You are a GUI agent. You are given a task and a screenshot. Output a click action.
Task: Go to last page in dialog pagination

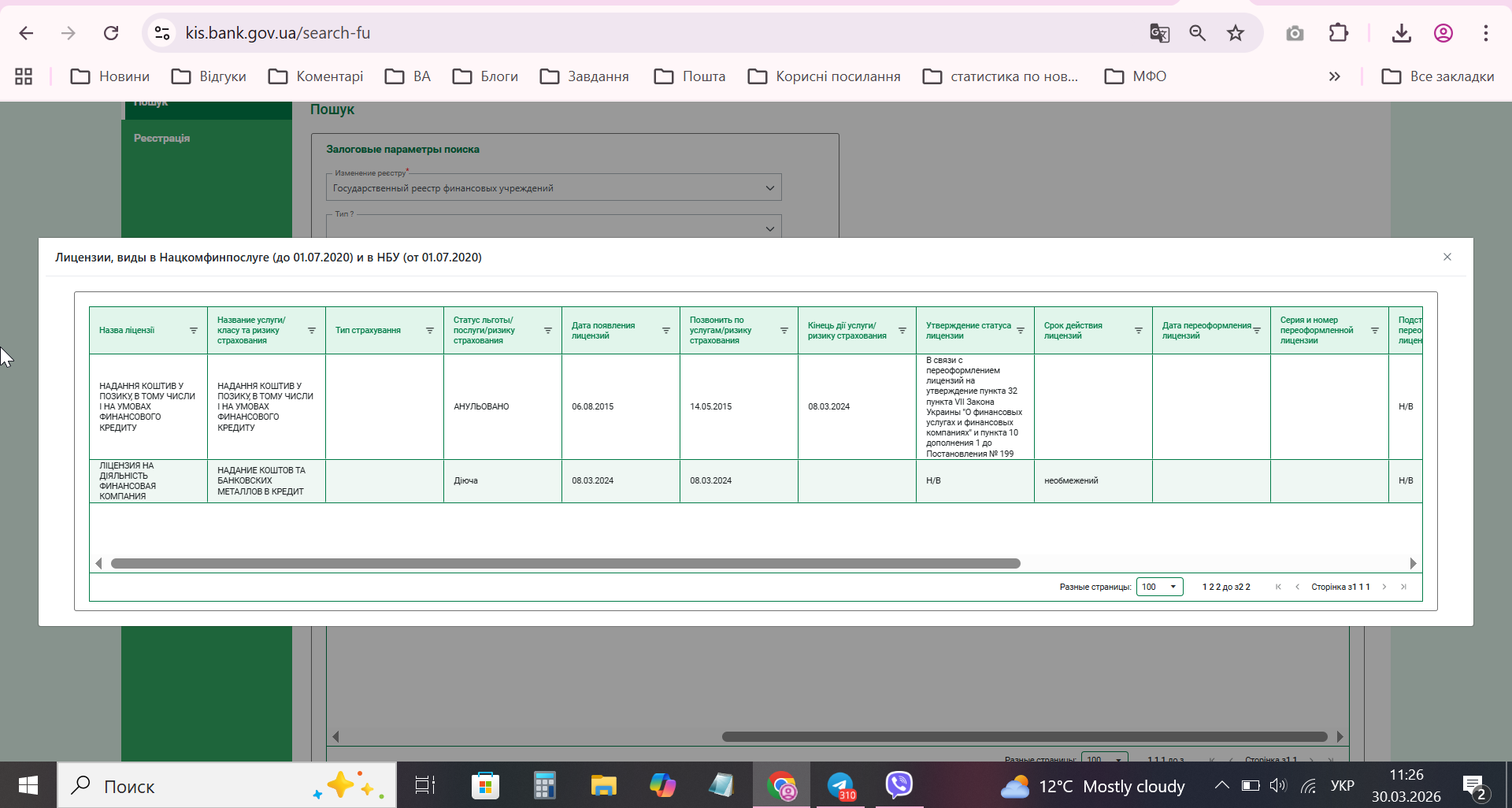1403,587
